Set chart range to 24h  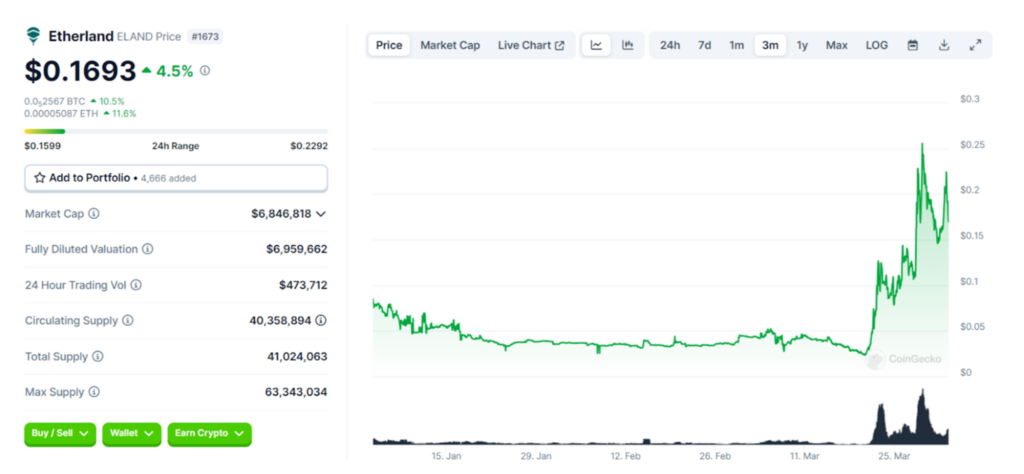[x=669, y=45]
